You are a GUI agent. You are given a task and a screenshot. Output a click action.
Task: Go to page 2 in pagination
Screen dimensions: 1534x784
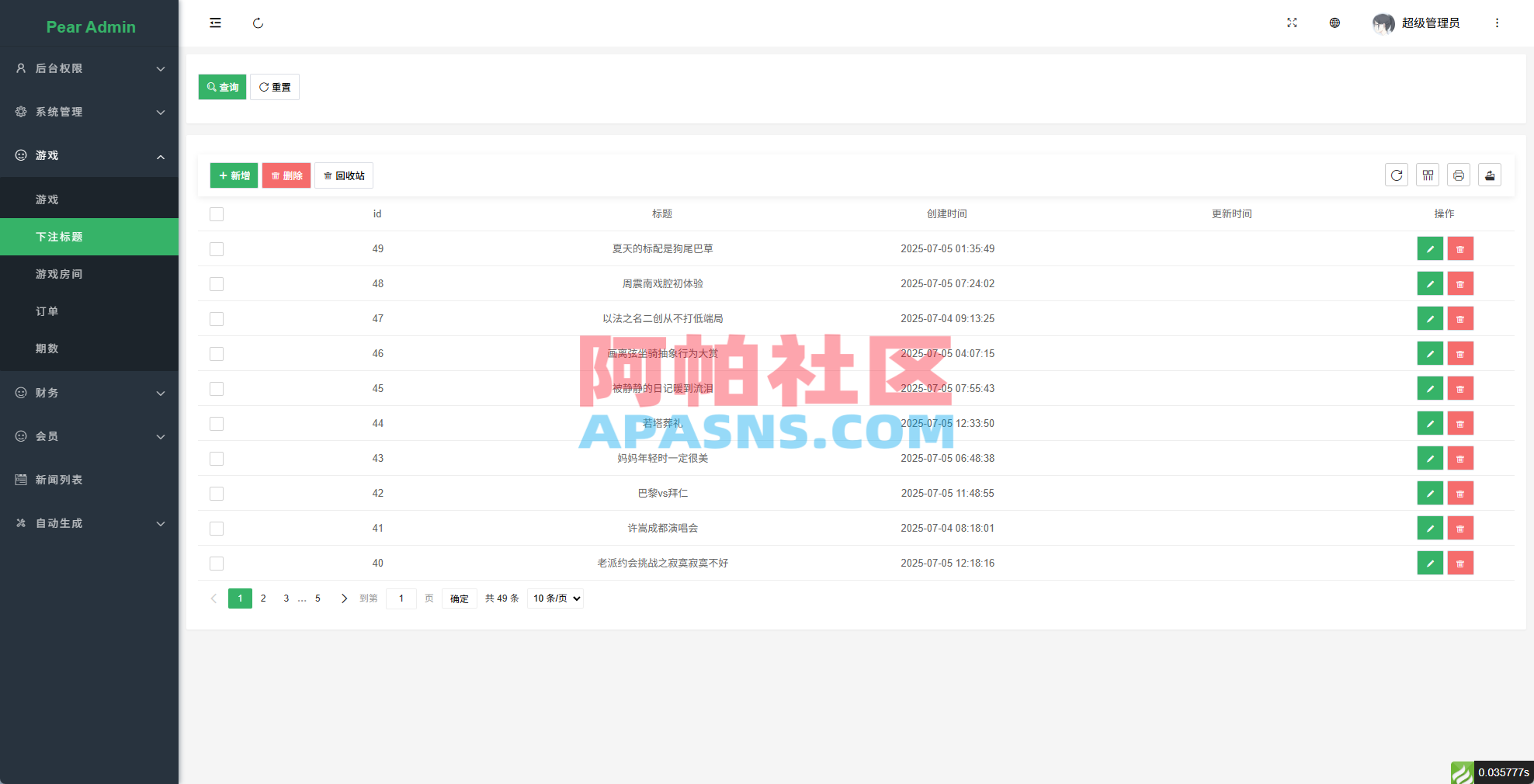pos(263,598)
